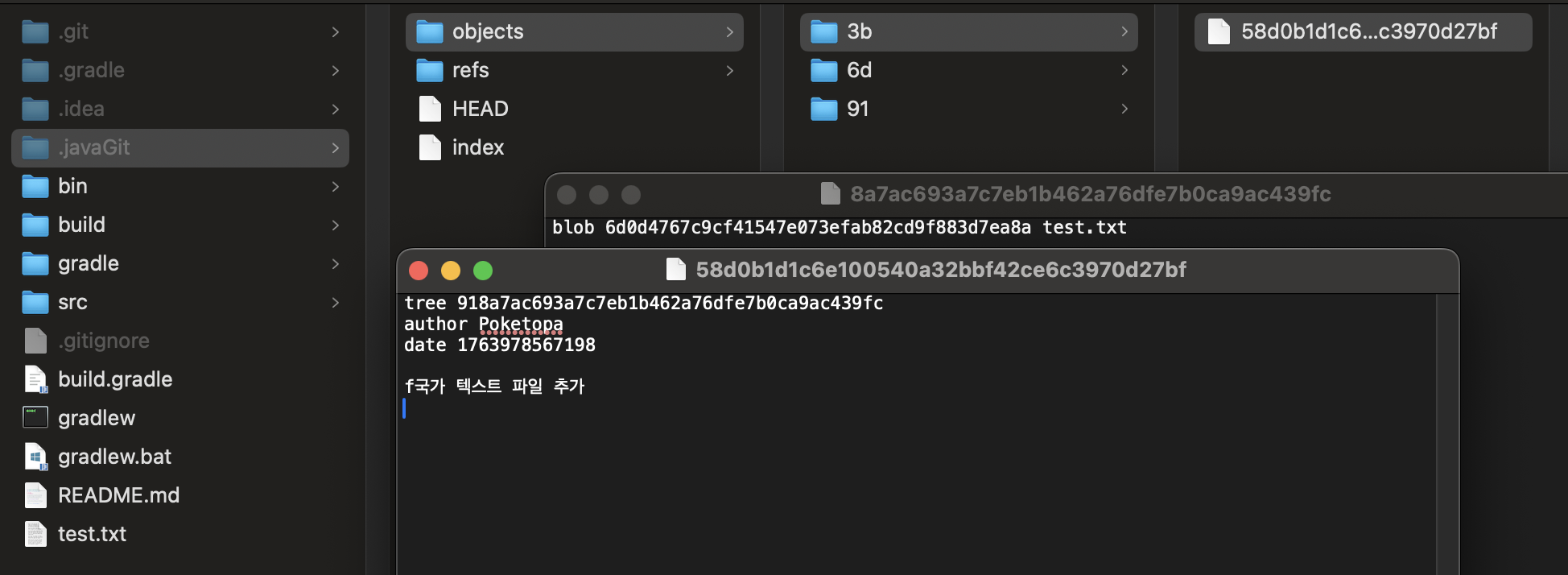Click the HEAD file icon

431,109
